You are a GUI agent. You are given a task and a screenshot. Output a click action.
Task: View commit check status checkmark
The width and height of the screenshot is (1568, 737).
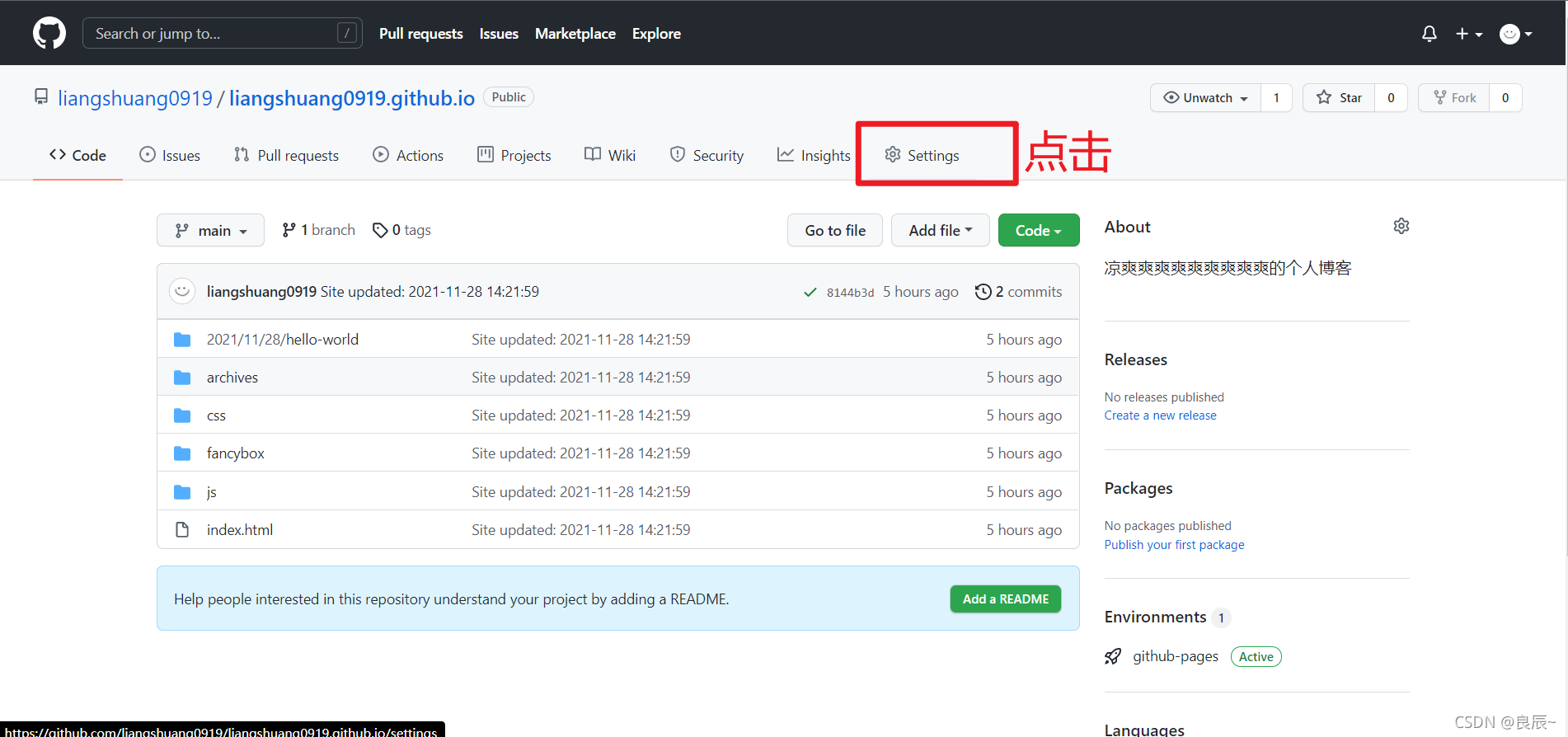[810, 292]
